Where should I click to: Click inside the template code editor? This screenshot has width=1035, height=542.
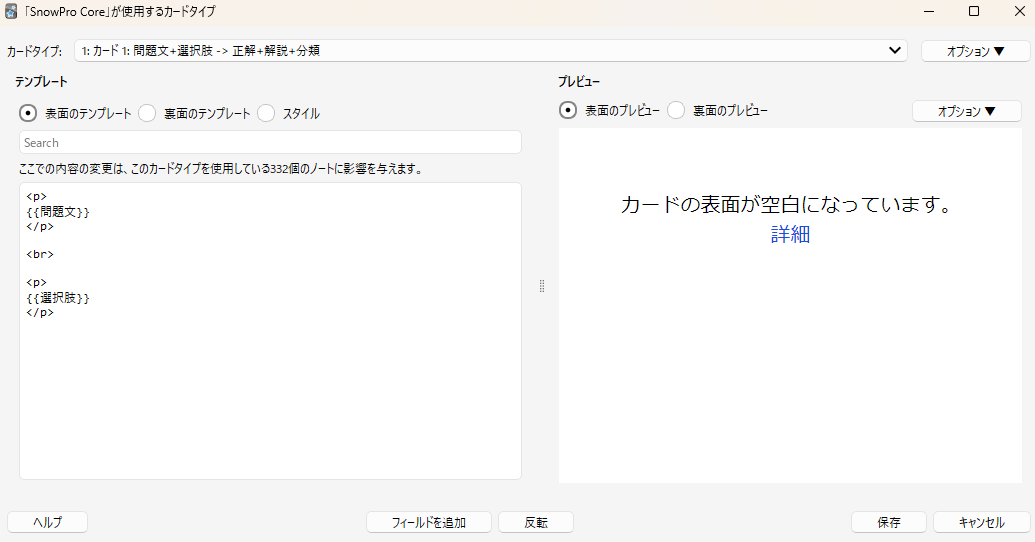point(270,331)
